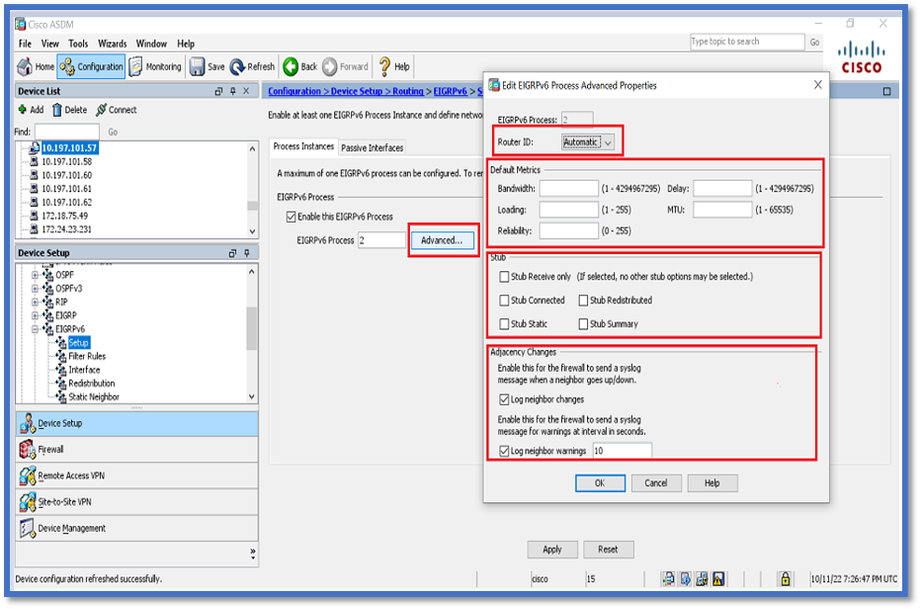This screenshot has height=611, width=921.
Task: Check Stub Static option
Action: 504,324
